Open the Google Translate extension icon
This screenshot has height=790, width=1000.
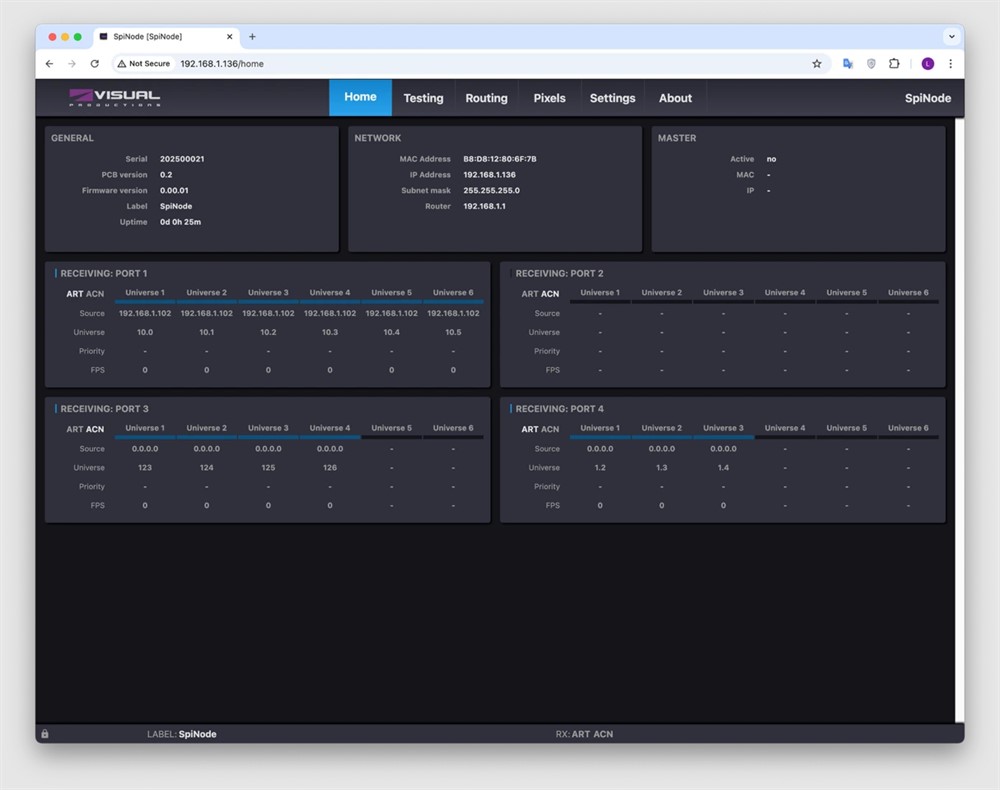[x=848, y=64]
